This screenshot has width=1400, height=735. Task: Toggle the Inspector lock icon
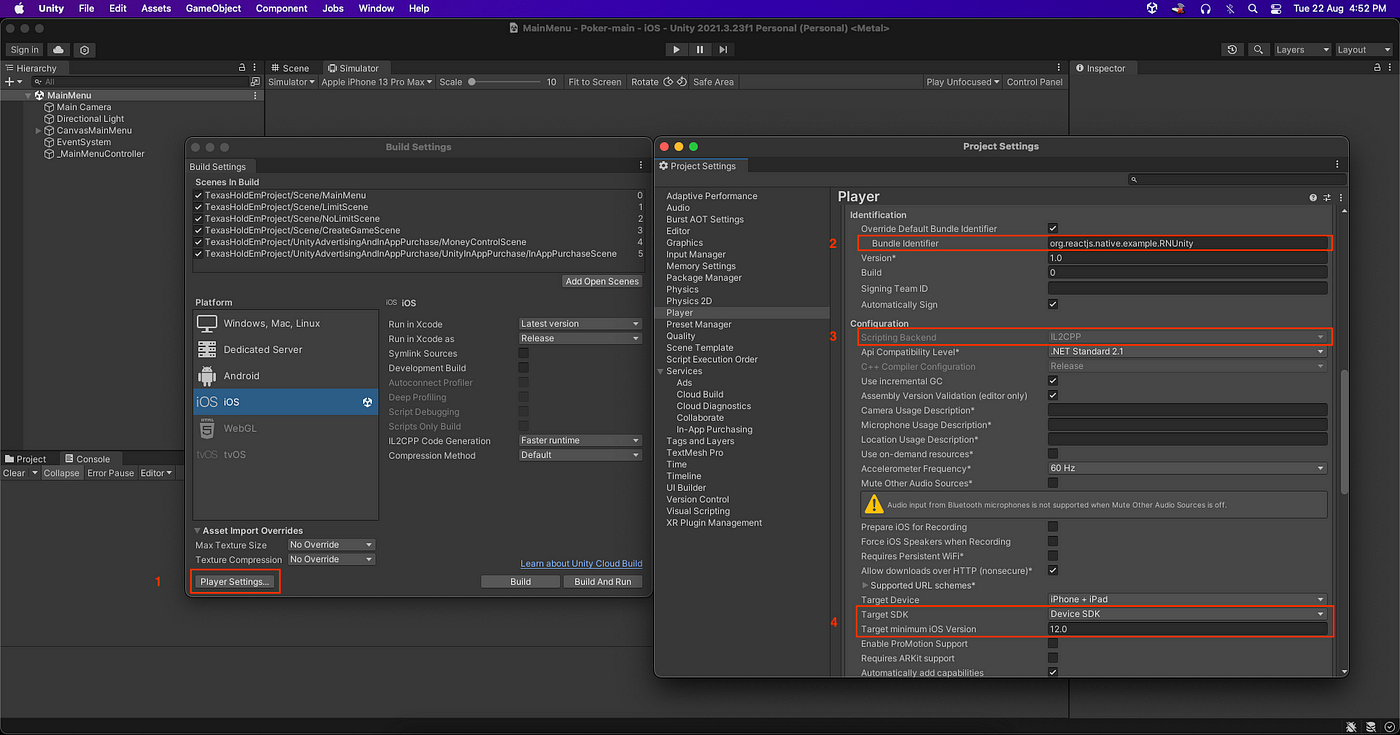(x=1378, y=68)
